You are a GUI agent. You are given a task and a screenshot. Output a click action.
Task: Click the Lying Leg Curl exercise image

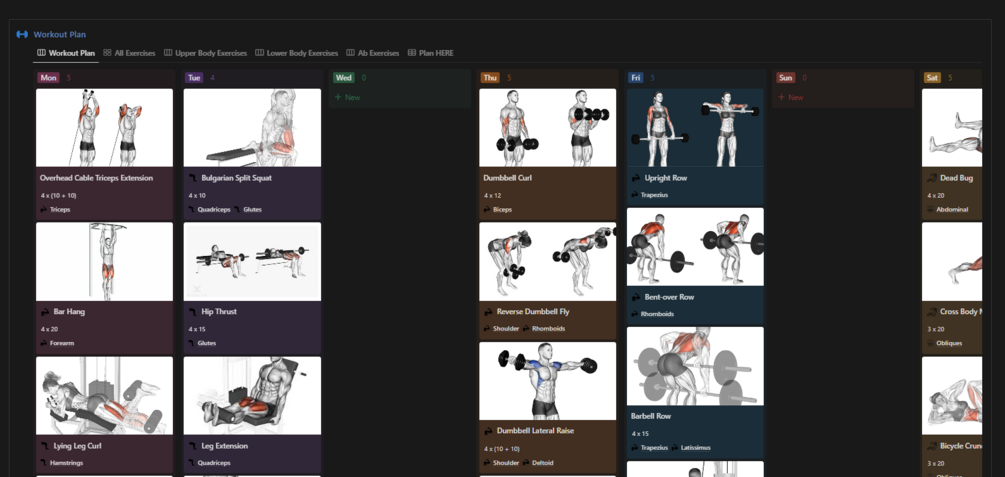click(104, 396)
